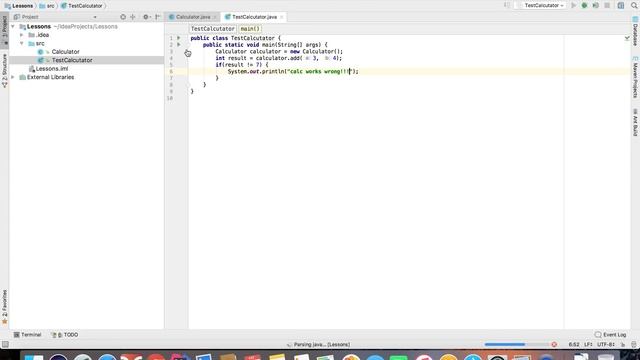Image resolution: width=640 pixels, height=360 pixels.
Task: Open the Structure side tool tab
Action: 4,70
